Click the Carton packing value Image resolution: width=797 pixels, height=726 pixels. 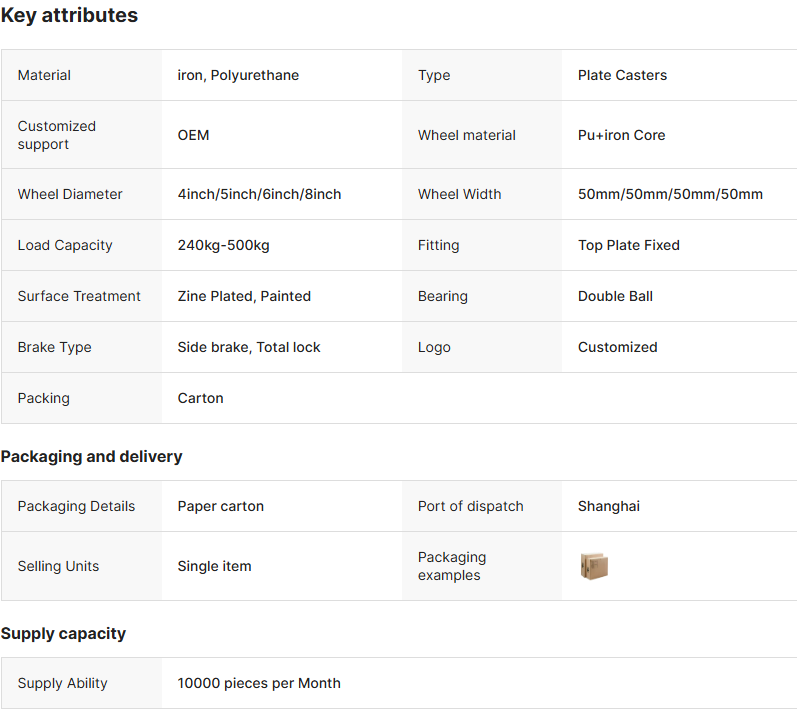pos(200,399)
